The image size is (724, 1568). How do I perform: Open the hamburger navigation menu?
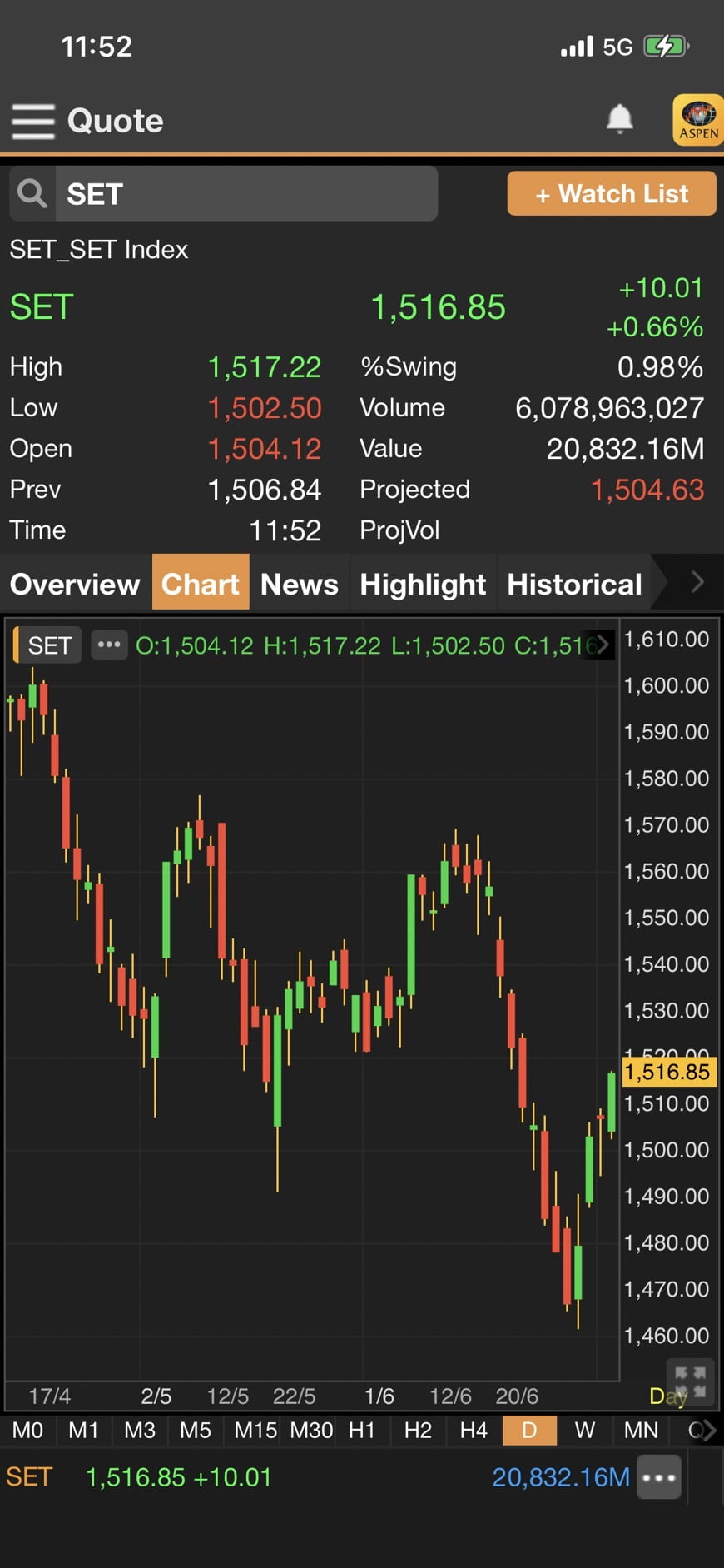(x=33, y=121)
